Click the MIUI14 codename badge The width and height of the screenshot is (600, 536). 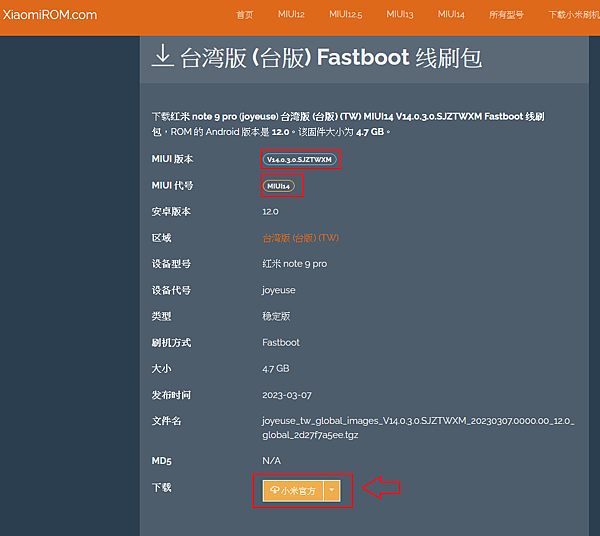279,186
